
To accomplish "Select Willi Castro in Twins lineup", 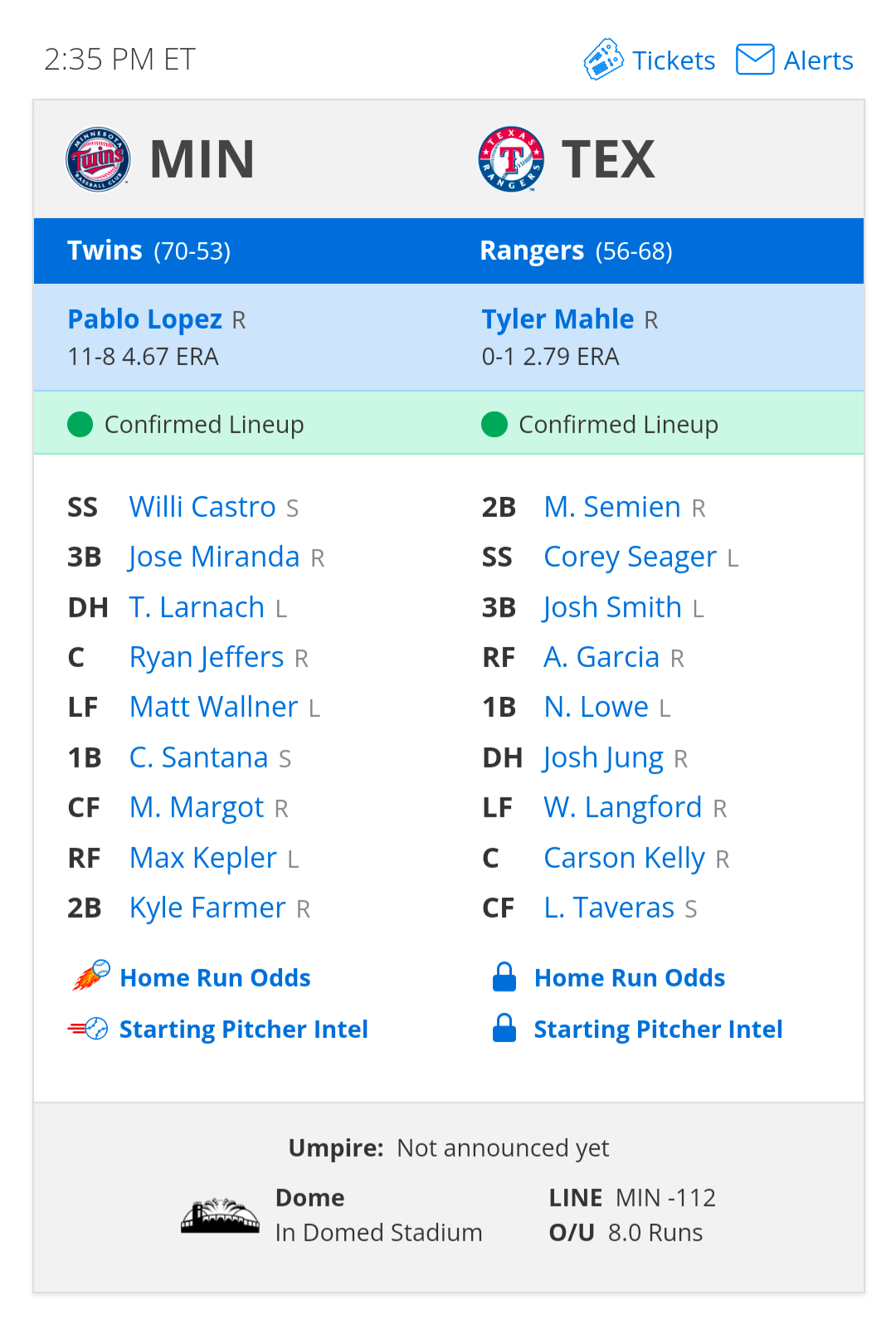I will [x=202, y=507].
